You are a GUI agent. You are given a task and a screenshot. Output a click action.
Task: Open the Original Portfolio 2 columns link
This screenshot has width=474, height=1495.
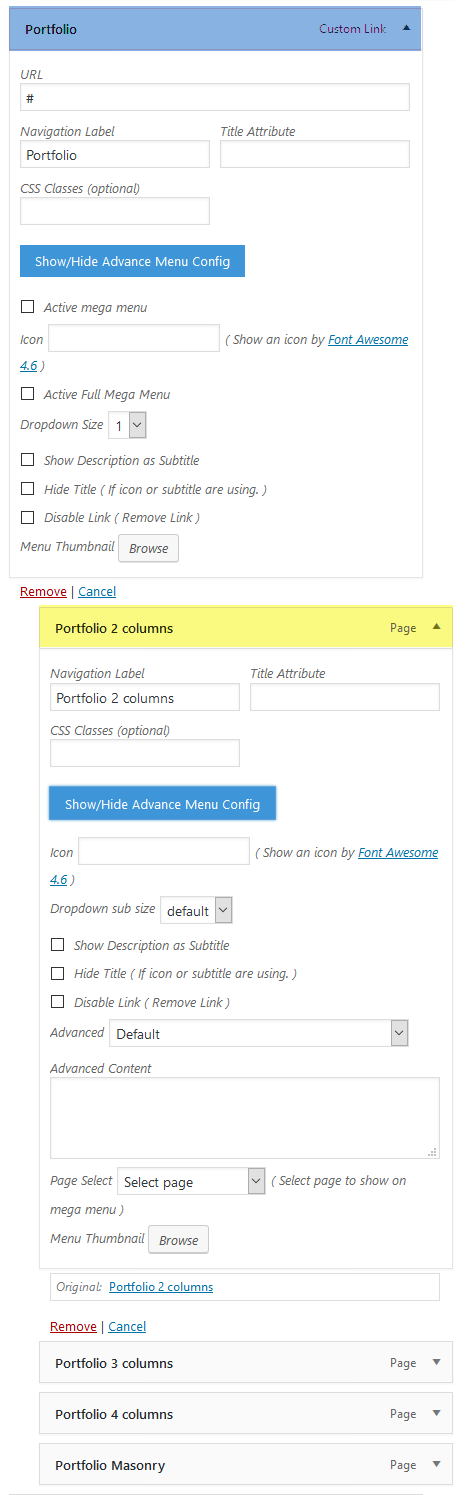coord(161,1287)
